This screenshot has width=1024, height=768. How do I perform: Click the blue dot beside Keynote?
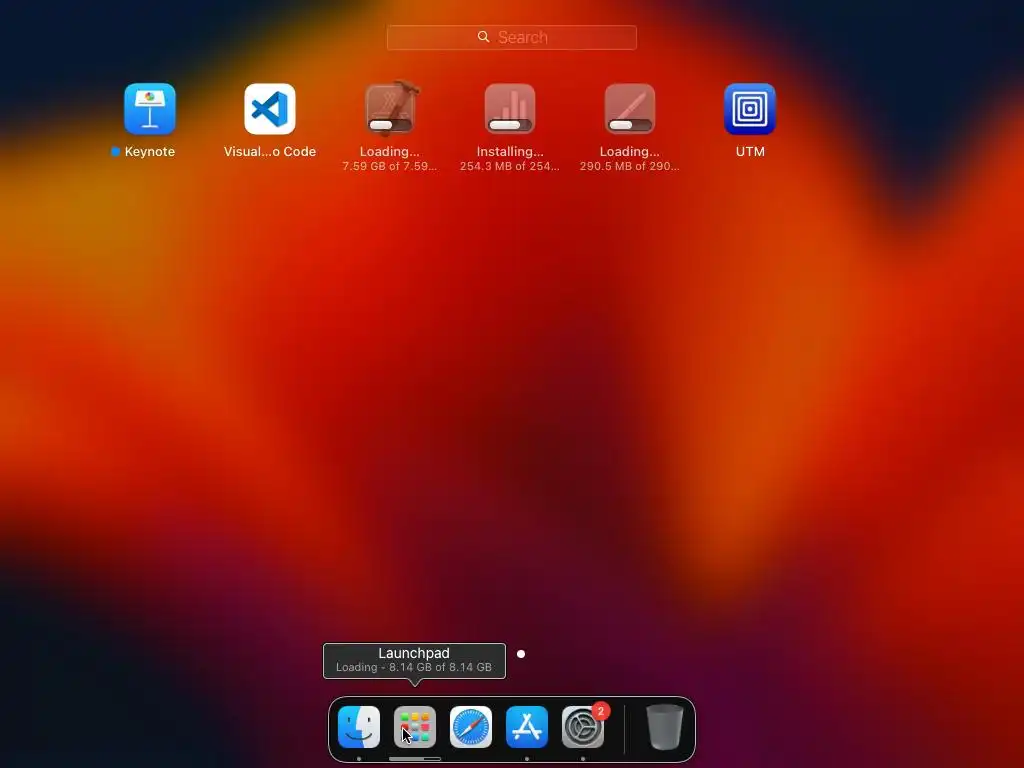pyautogui.click(x=116, y=152)
